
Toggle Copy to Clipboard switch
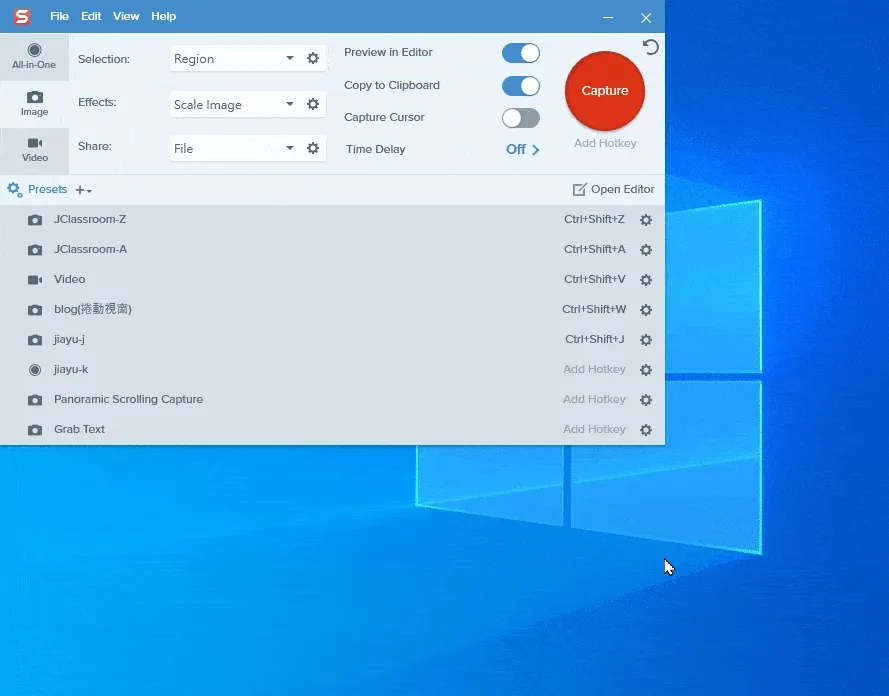pos(520,86)
